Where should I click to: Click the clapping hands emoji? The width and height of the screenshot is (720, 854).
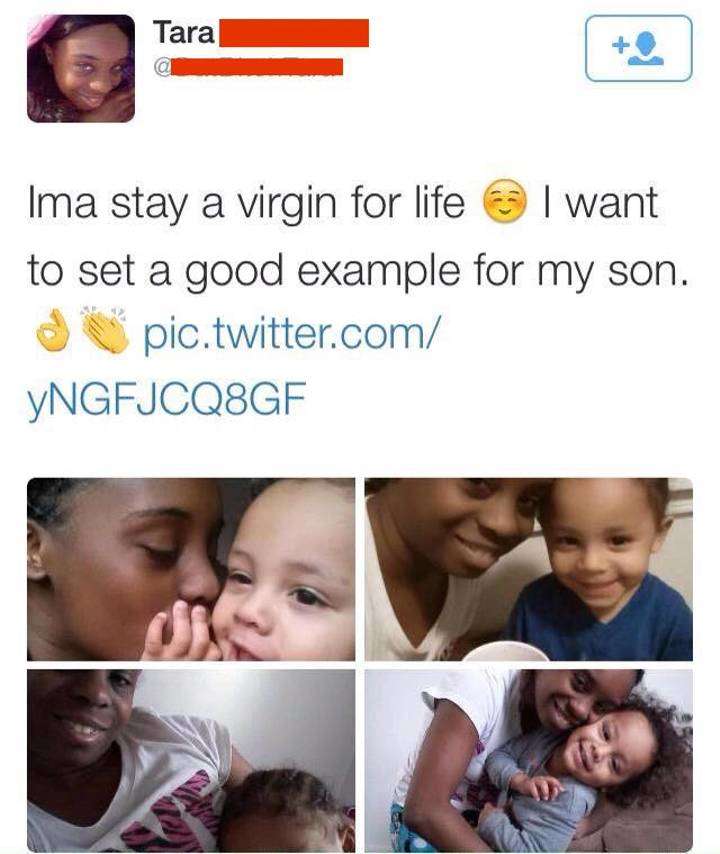tap(105, 330)
